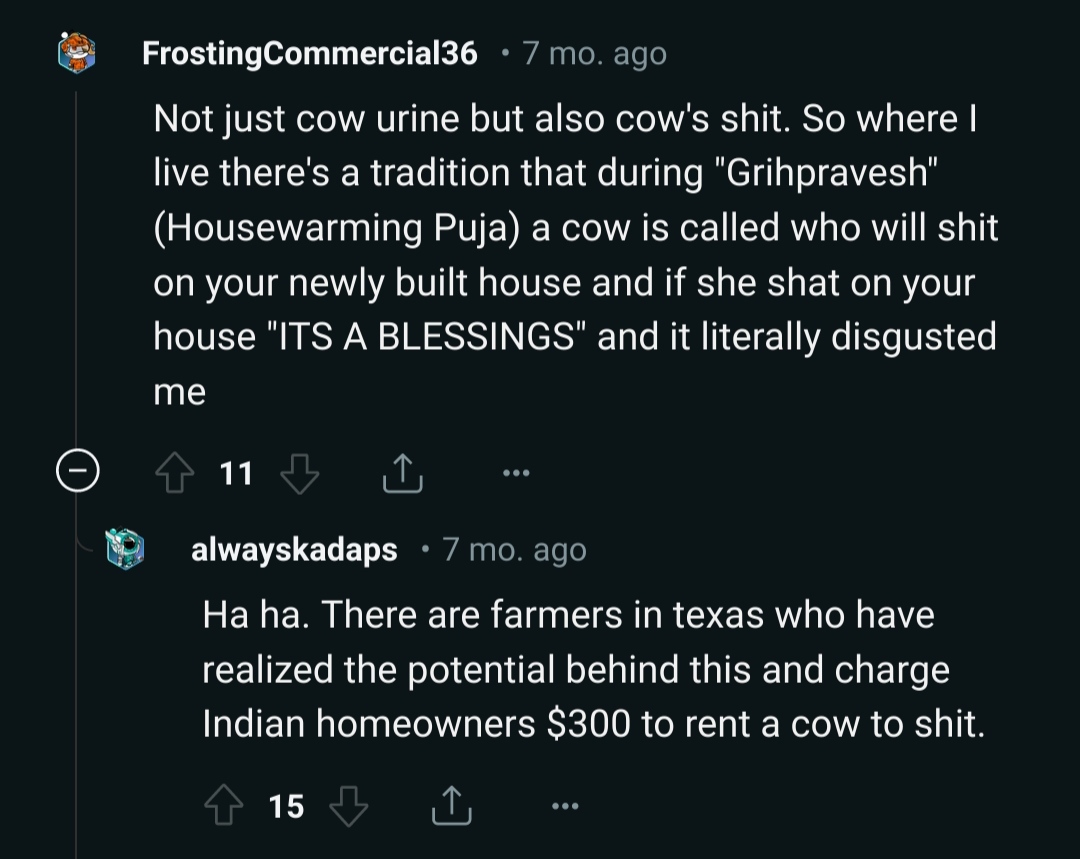Open the alwayskadaps avatar image
1080x859 pixels.
(125, 550)
